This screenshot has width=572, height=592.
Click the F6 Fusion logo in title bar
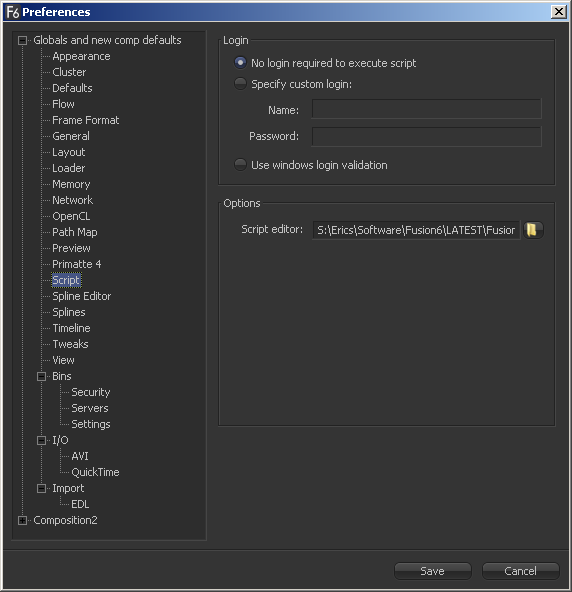[x=12, y=12]
